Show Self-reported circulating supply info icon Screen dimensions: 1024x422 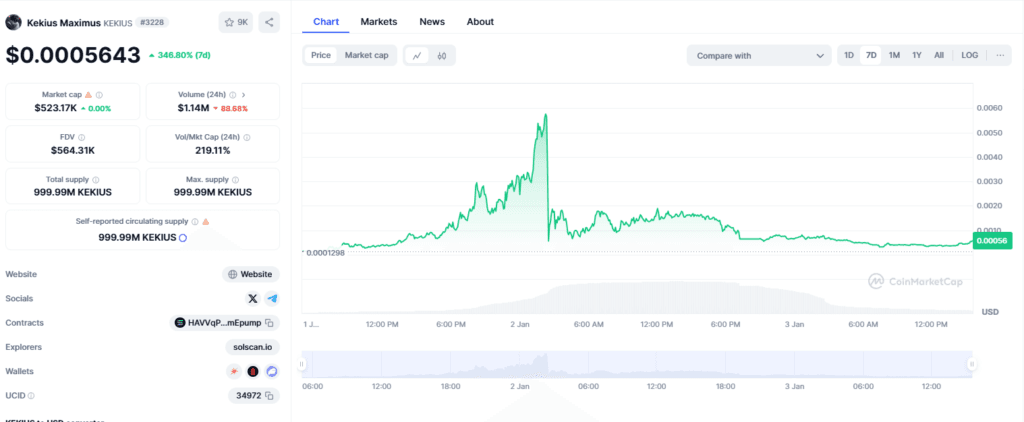point(195,222)
